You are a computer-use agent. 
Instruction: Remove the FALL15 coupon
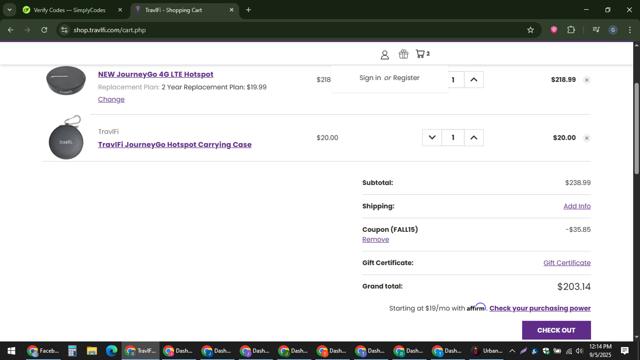coord(376,240)
